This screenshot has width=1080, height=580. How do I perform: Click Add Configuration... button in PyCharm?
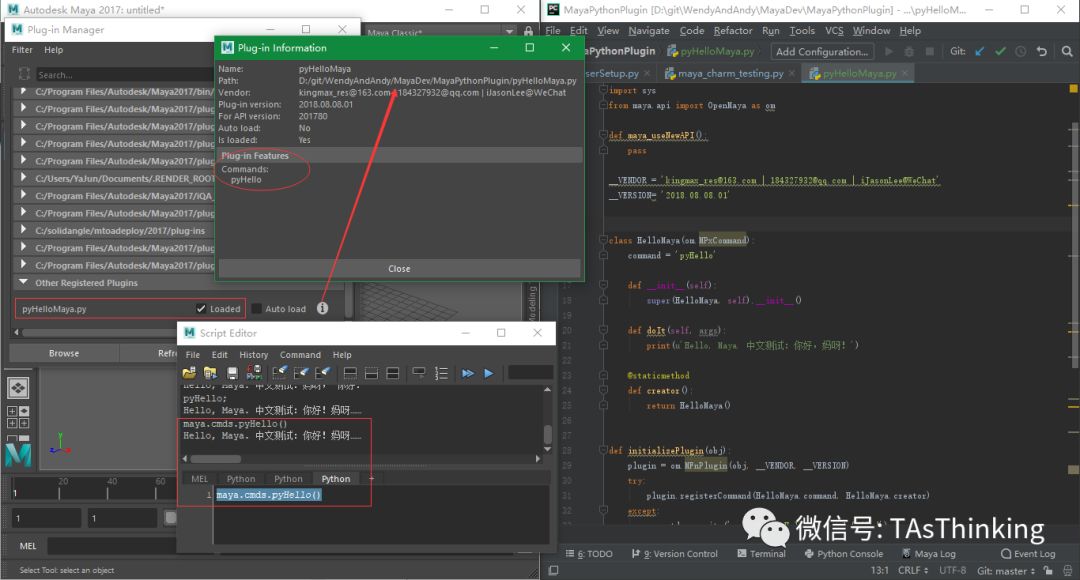(822, 52)
